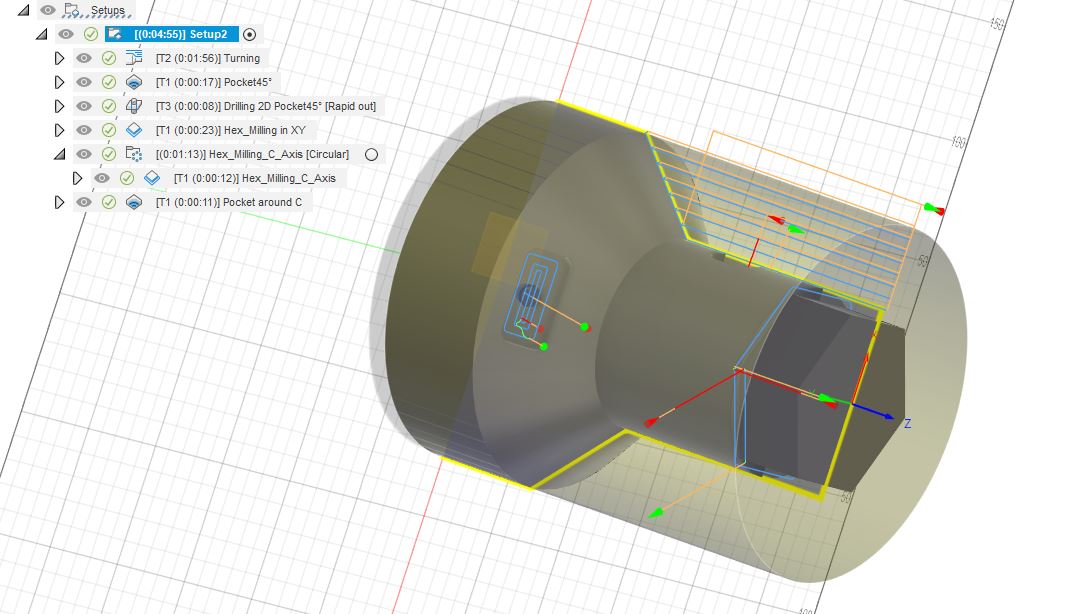Click the blue Z axis label in viewport
1084x614 pixels.
[908, 423]
